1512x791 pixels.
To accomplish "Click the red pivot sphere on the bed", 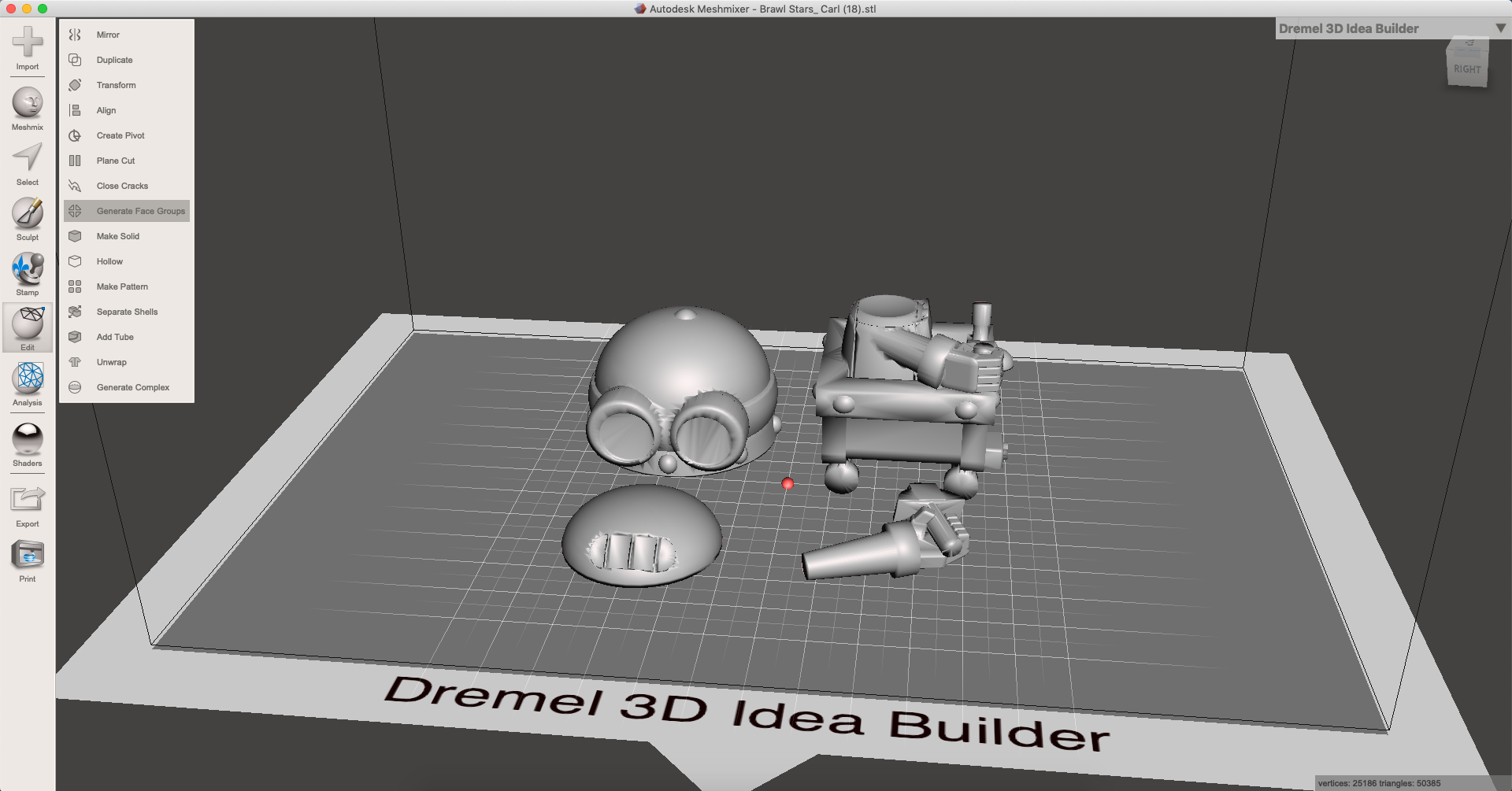I will coord(787,483).
